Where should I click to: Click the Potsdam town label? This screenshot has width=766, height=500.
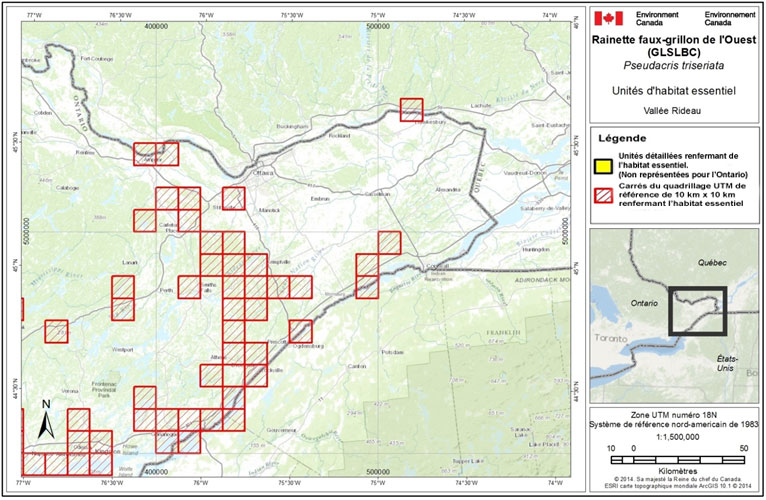pyautogui.click(x=390, y=352)
